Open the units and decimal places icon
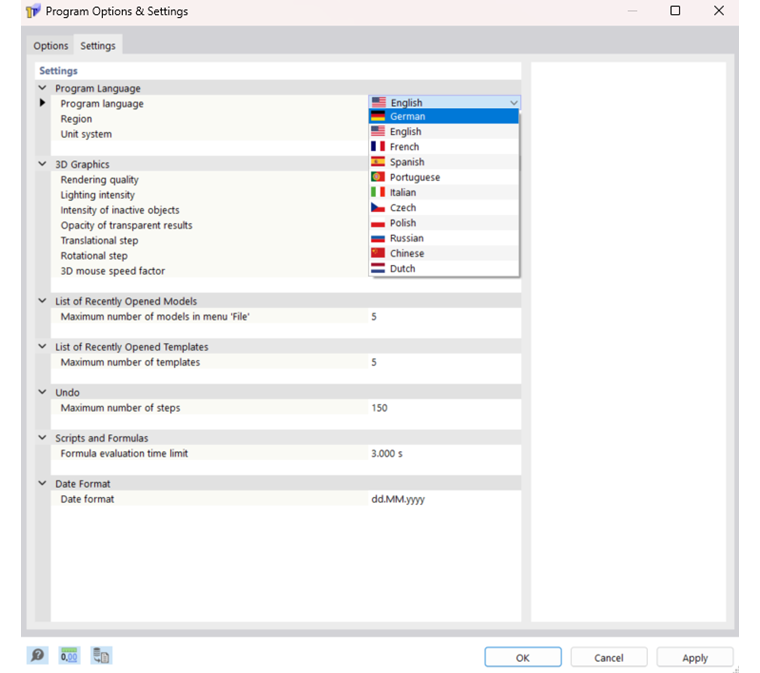The image size is (760, 673). click(69, 656)
